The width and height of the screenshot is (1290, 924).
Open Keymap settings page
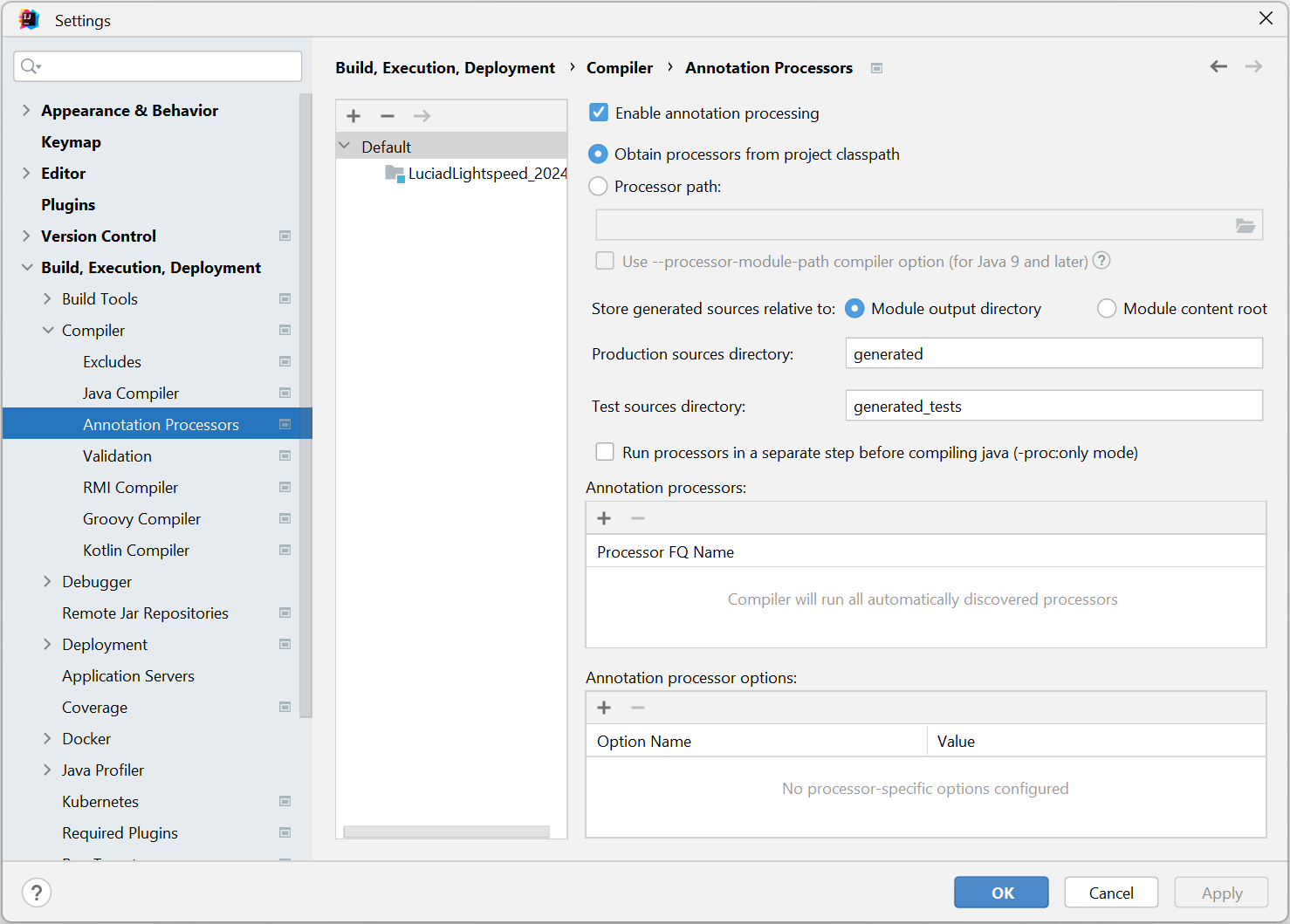(71, 141)
